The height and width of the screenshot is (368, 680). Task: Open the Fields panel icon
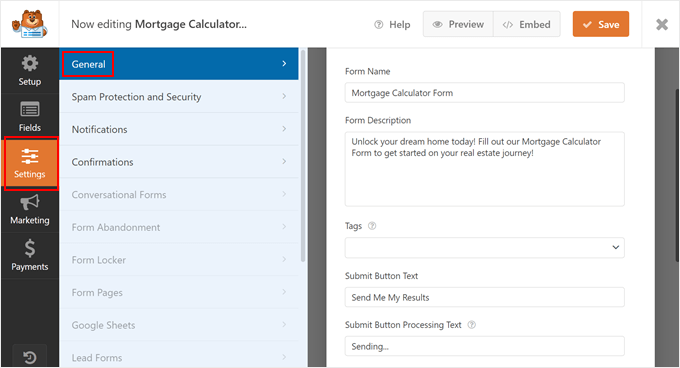[x=29, y=109]
